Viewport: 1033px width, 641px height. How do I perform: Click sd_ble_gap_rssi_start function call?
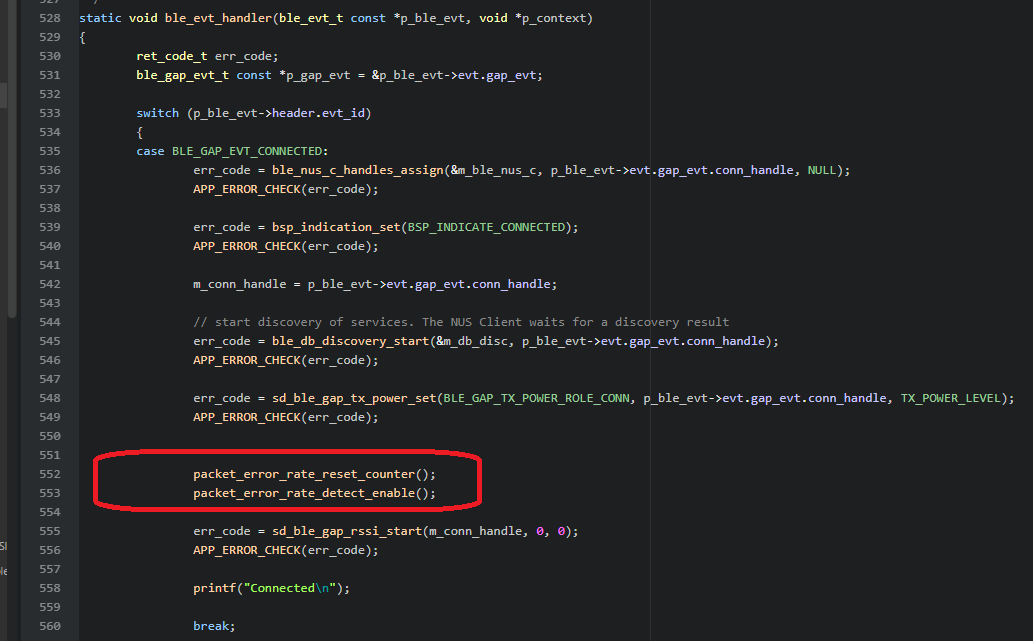click(347, 531)
